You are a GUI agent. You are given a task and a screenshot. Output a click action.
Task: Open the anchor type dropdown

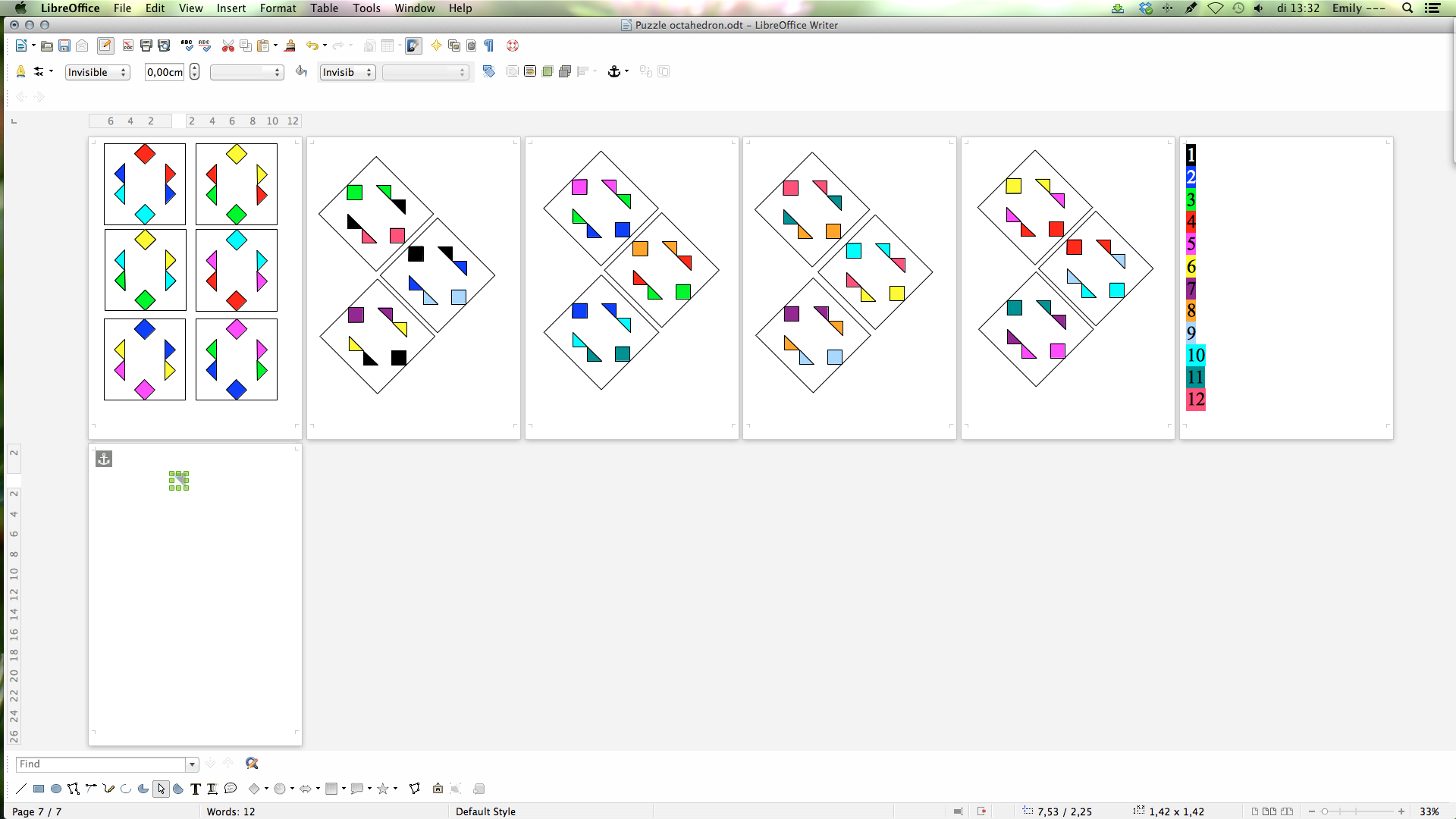click(x=627, y=72)
